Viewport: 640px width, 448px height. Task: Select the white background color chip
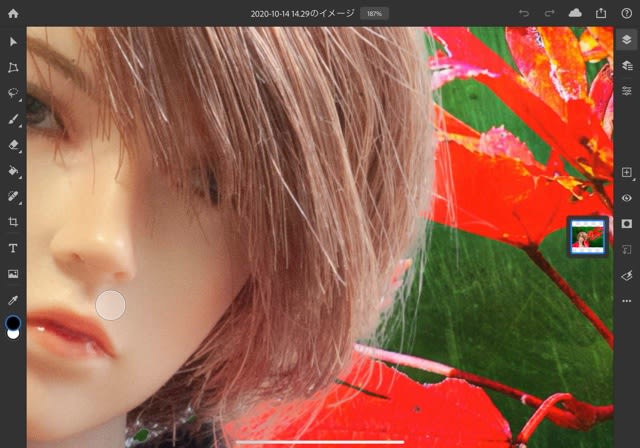[13, 334]
